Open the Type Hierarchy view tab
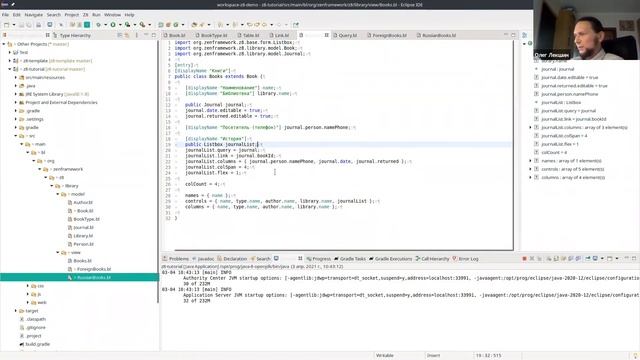640x360 pixels. click(71, 36)
